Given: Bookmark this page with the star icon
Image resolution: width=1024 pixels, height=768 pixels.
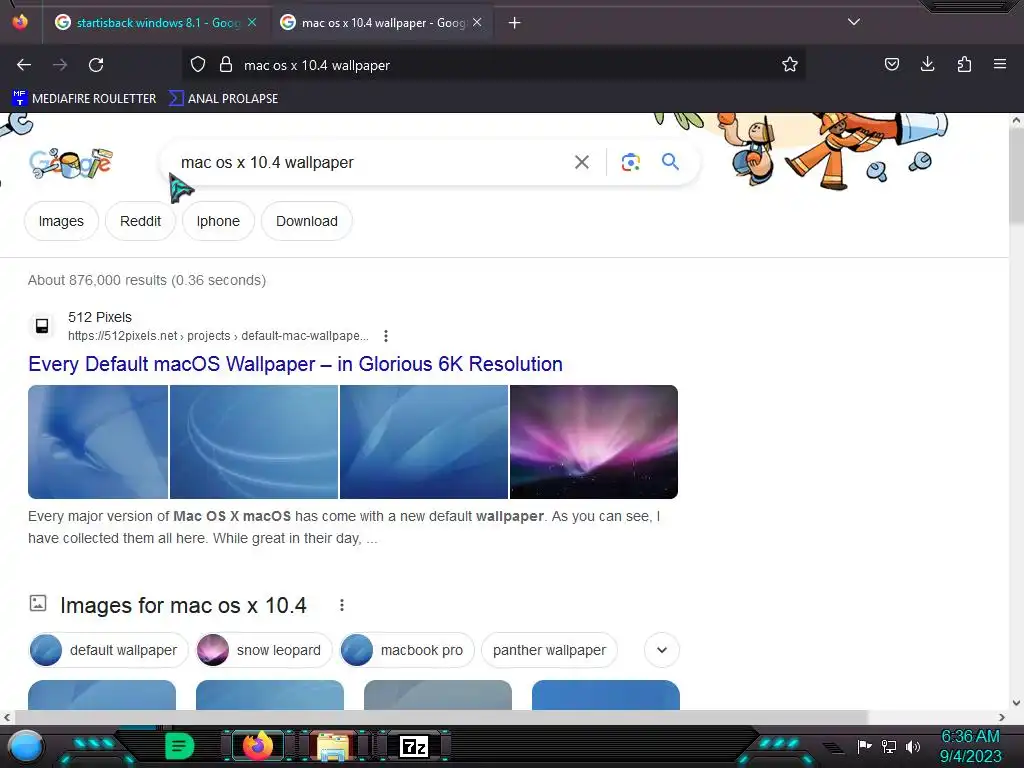Looking at the screenshot, I should tap(790, 65).
